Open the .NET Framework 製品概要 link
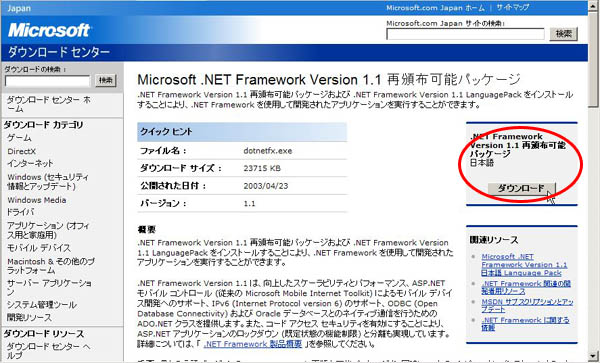 click(x=253, y=344)
